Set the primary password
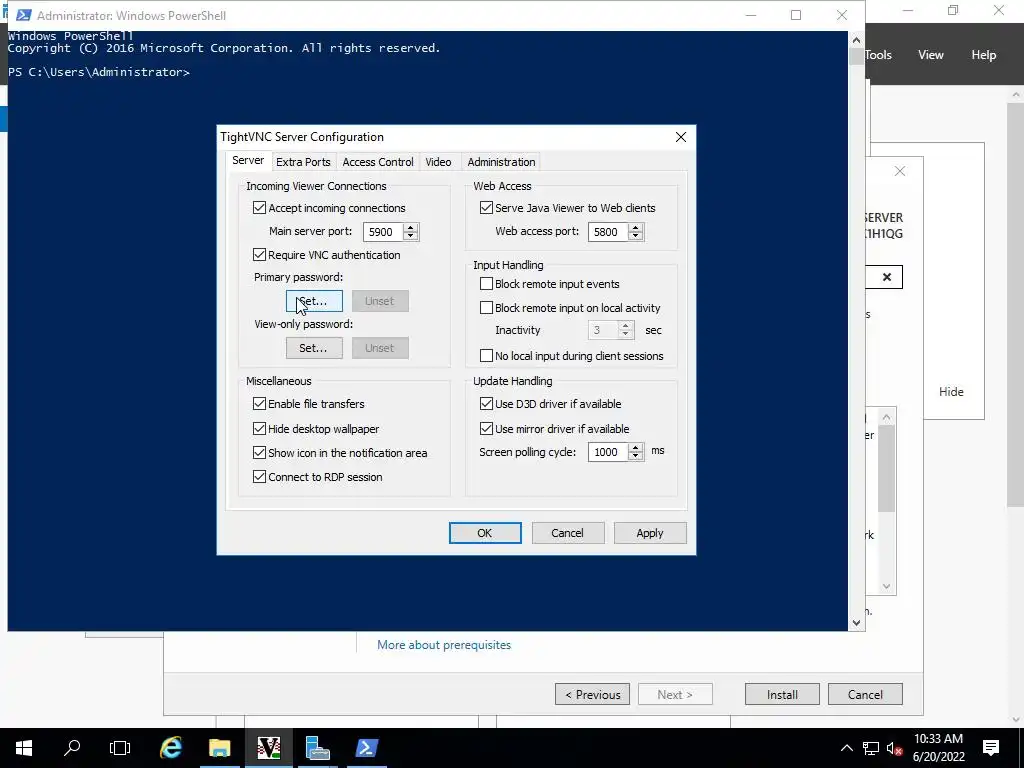The width and height of the screenshot is (1024, 768). pyautogui.click(x=314, y=301)
